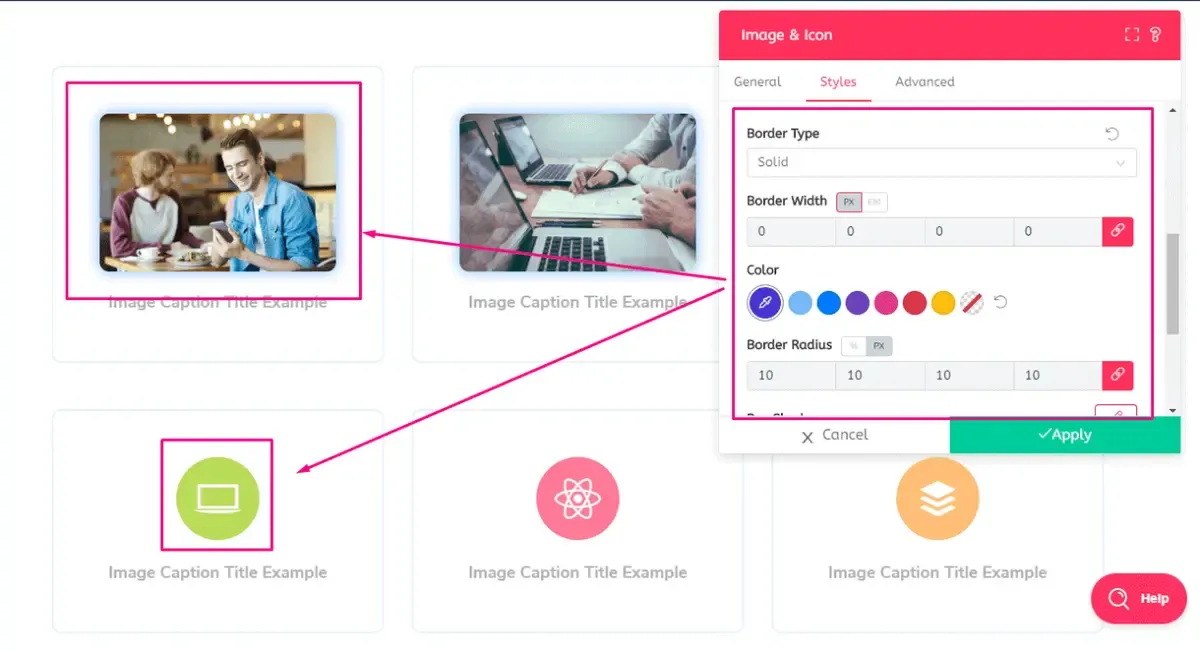Click the Cancel button

pos(835,435)
